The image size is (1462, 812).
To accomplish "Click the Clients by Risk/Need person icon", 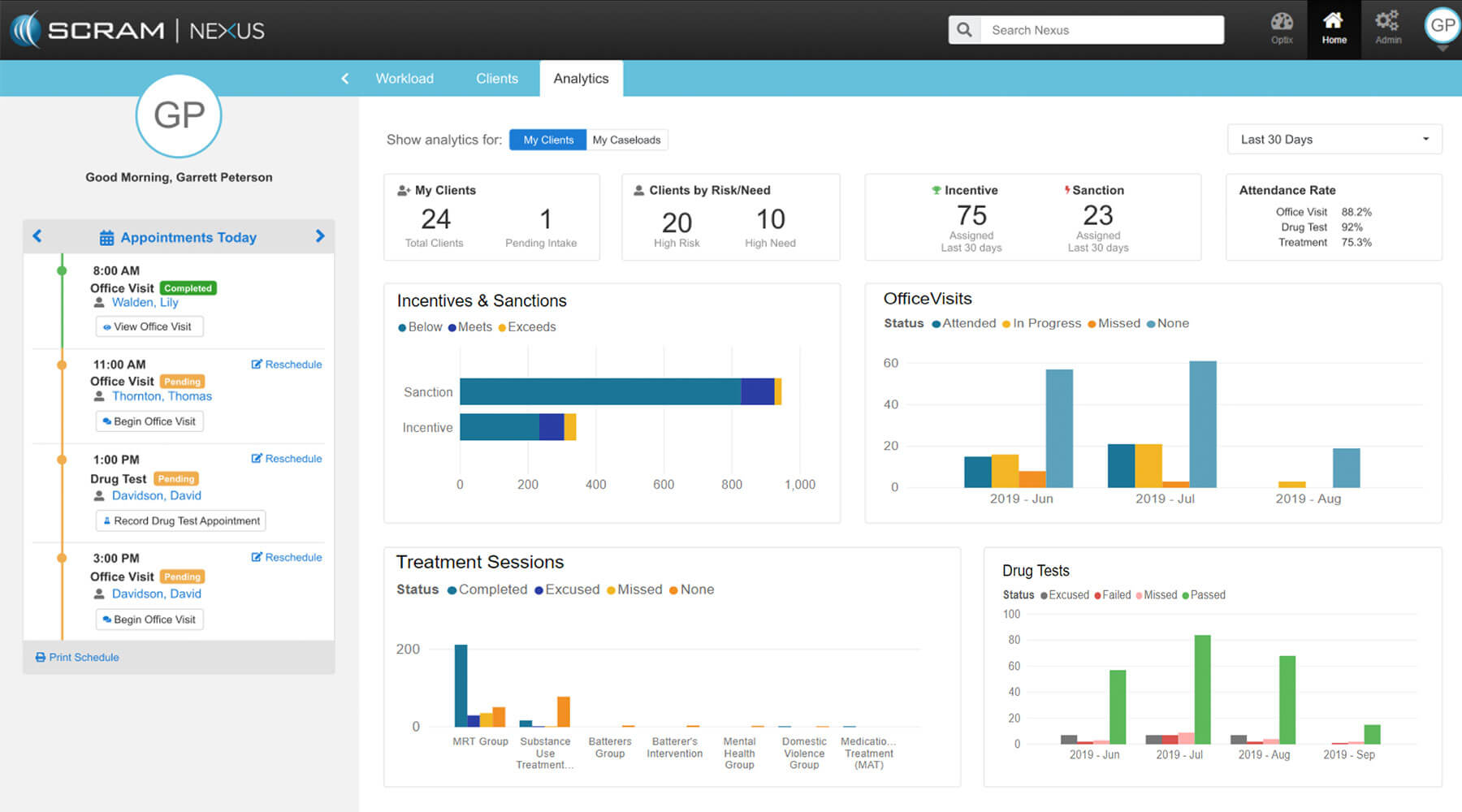I will pyautogui.click(x=639, y=191).
